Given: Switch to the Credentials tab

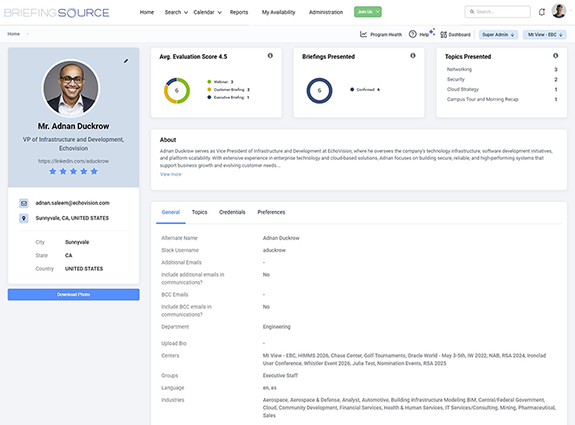Looking at the screenshot, I should 232,212.
